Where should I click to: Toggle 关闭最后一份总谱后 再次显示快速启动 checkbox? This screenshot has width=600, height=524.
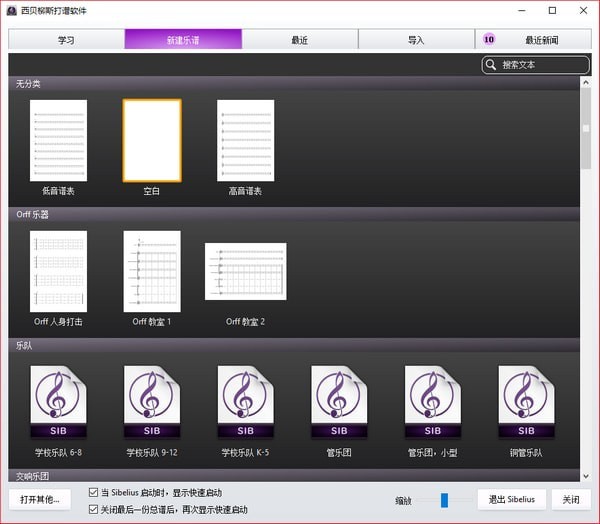[93, 509]
